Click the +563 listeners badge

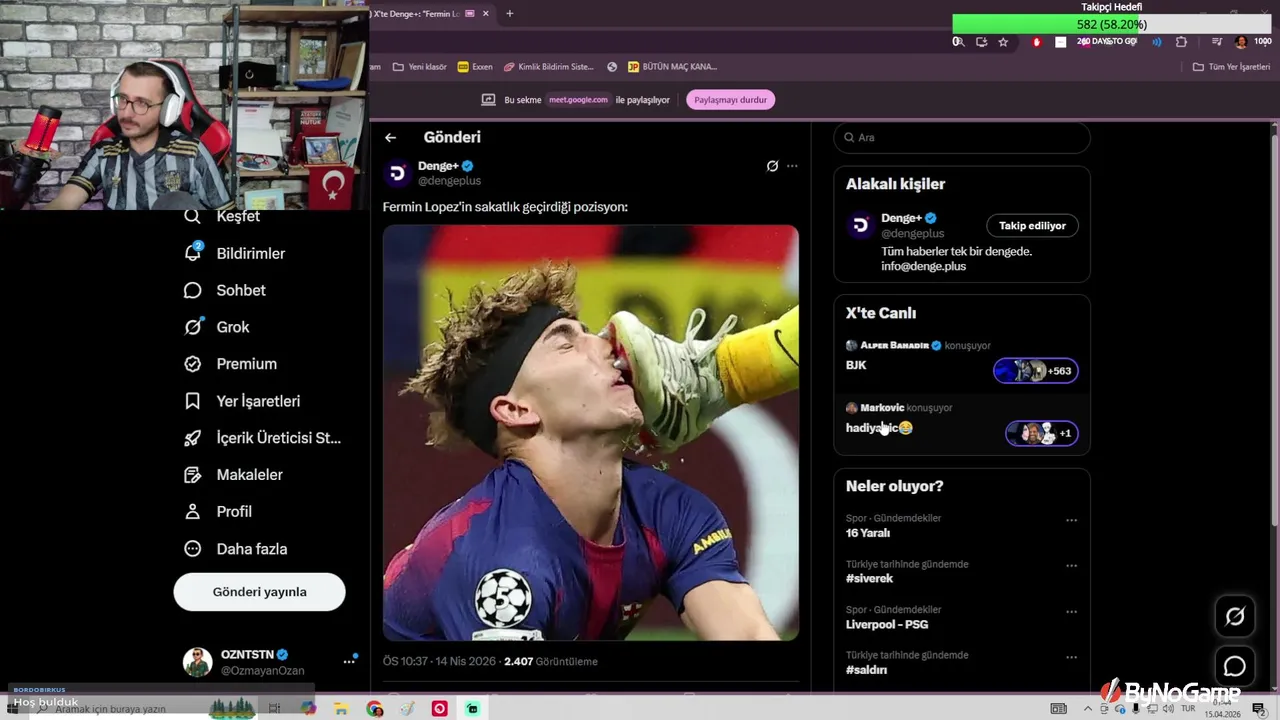(1035, 371)
